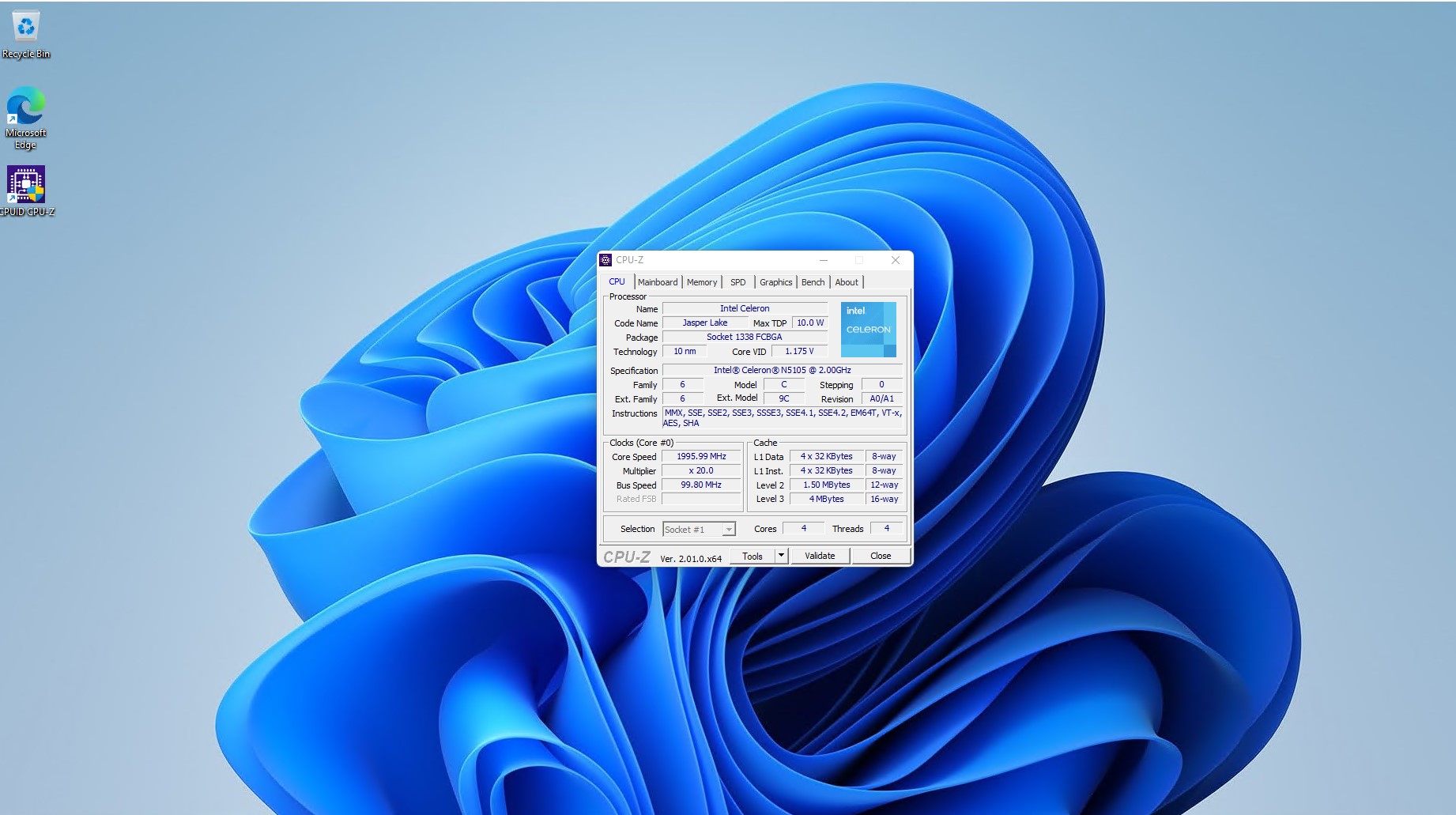Click the Multiplier value 'x 20.0'

(x=701, y=470)
